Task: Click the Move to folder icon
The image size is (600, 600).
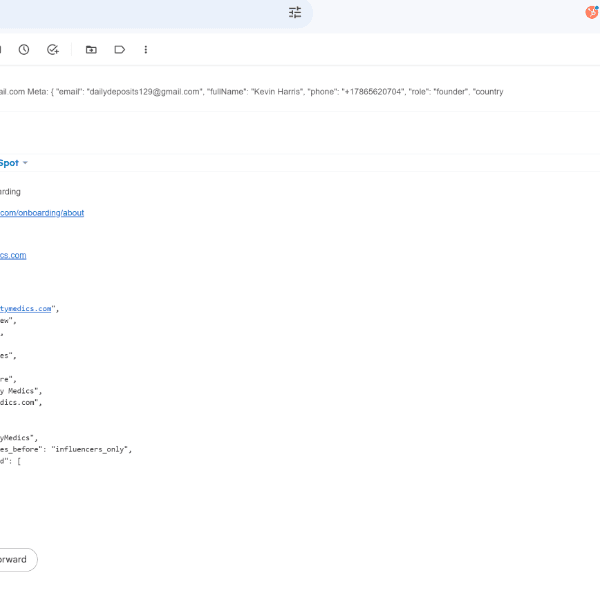Action: 91,49
